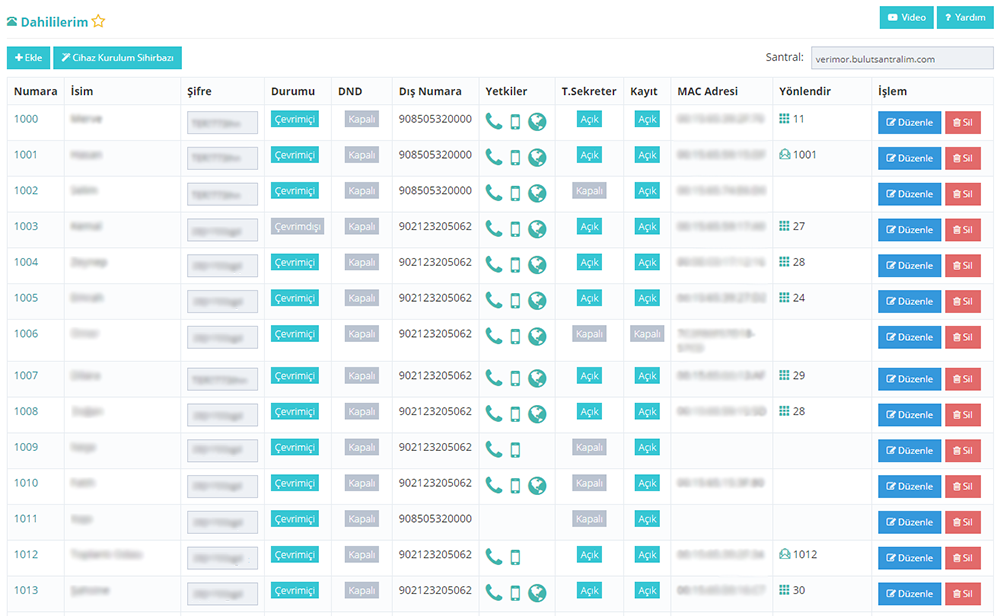
Task: Edit extension 1004 using Düzenle
Action: click(909, 266)
